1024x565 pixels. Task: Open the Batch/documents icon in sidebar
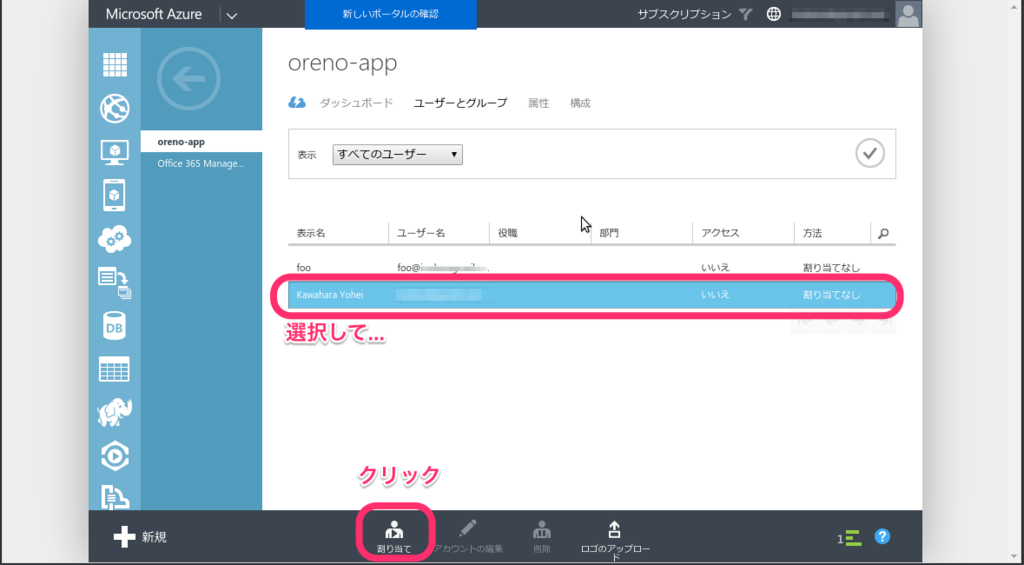115,282
